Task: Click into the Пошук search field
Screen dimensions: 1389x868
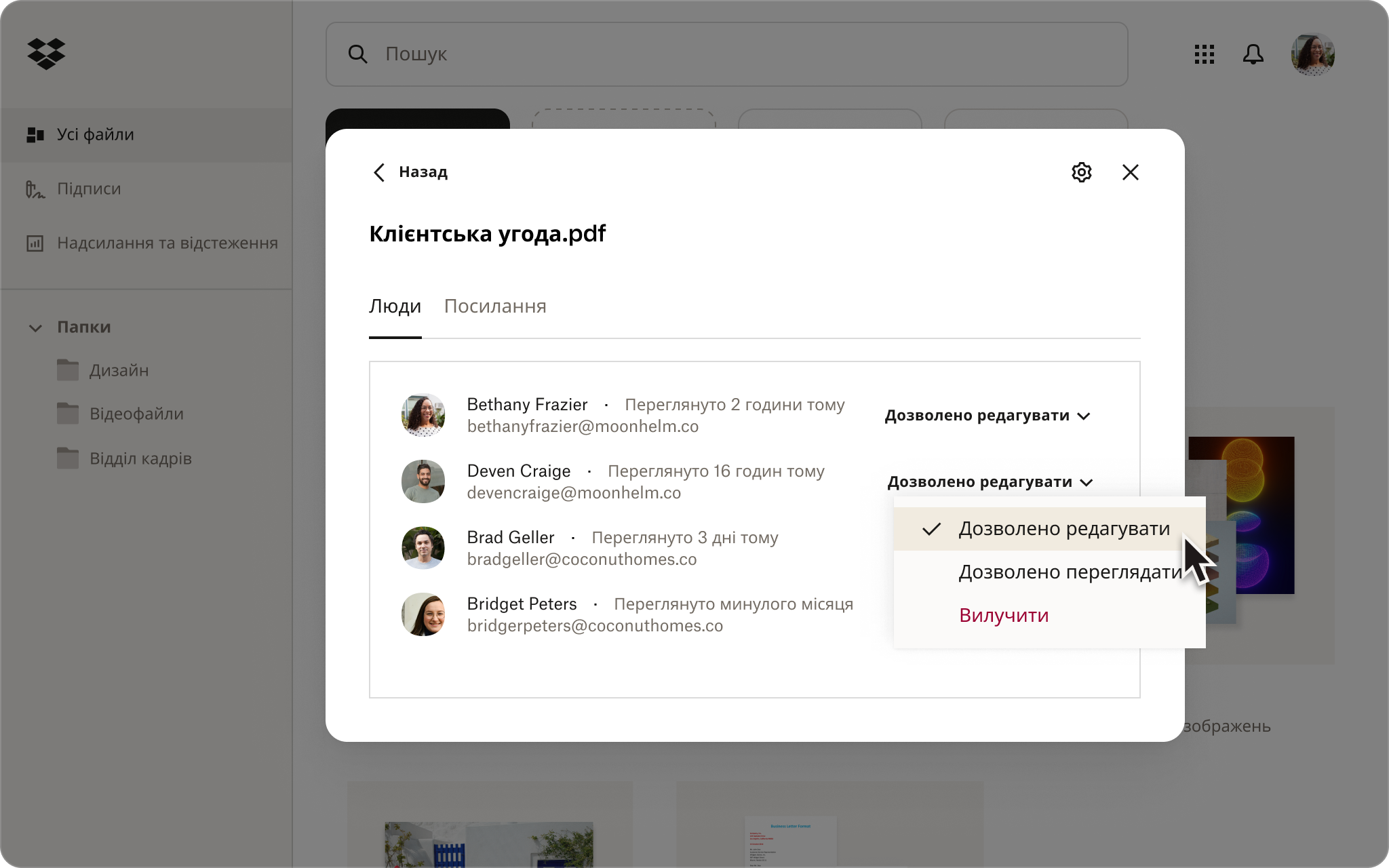Action: pos(726,54)
